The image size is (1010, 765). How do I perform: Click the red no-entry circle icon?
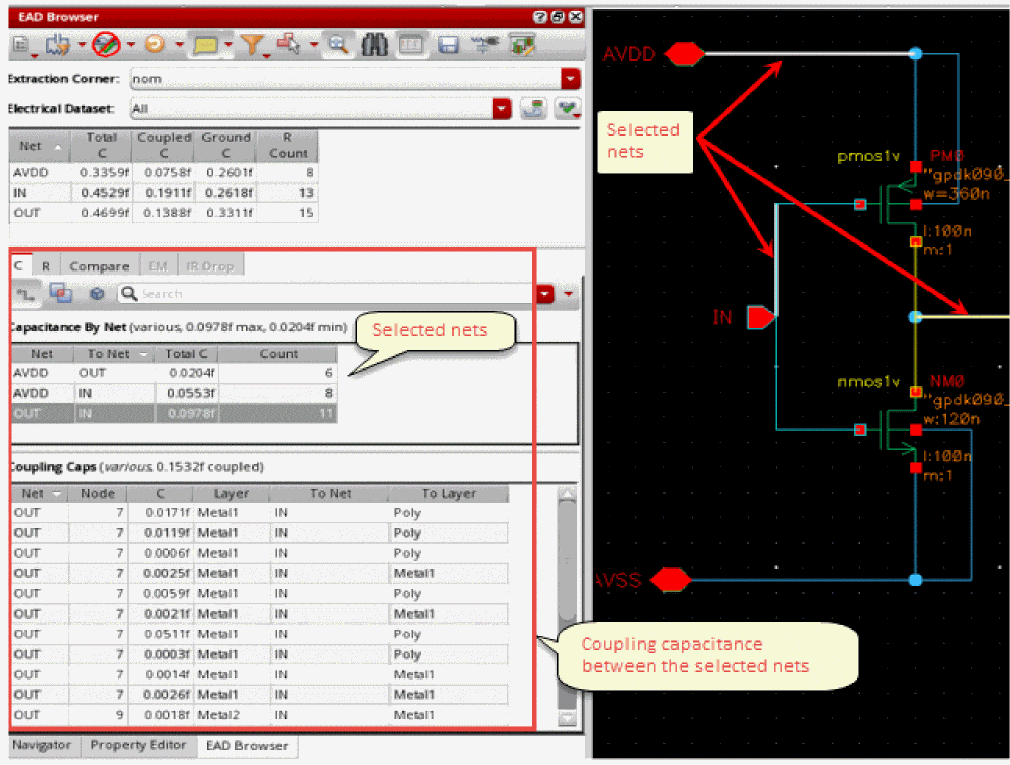[105, 45]
